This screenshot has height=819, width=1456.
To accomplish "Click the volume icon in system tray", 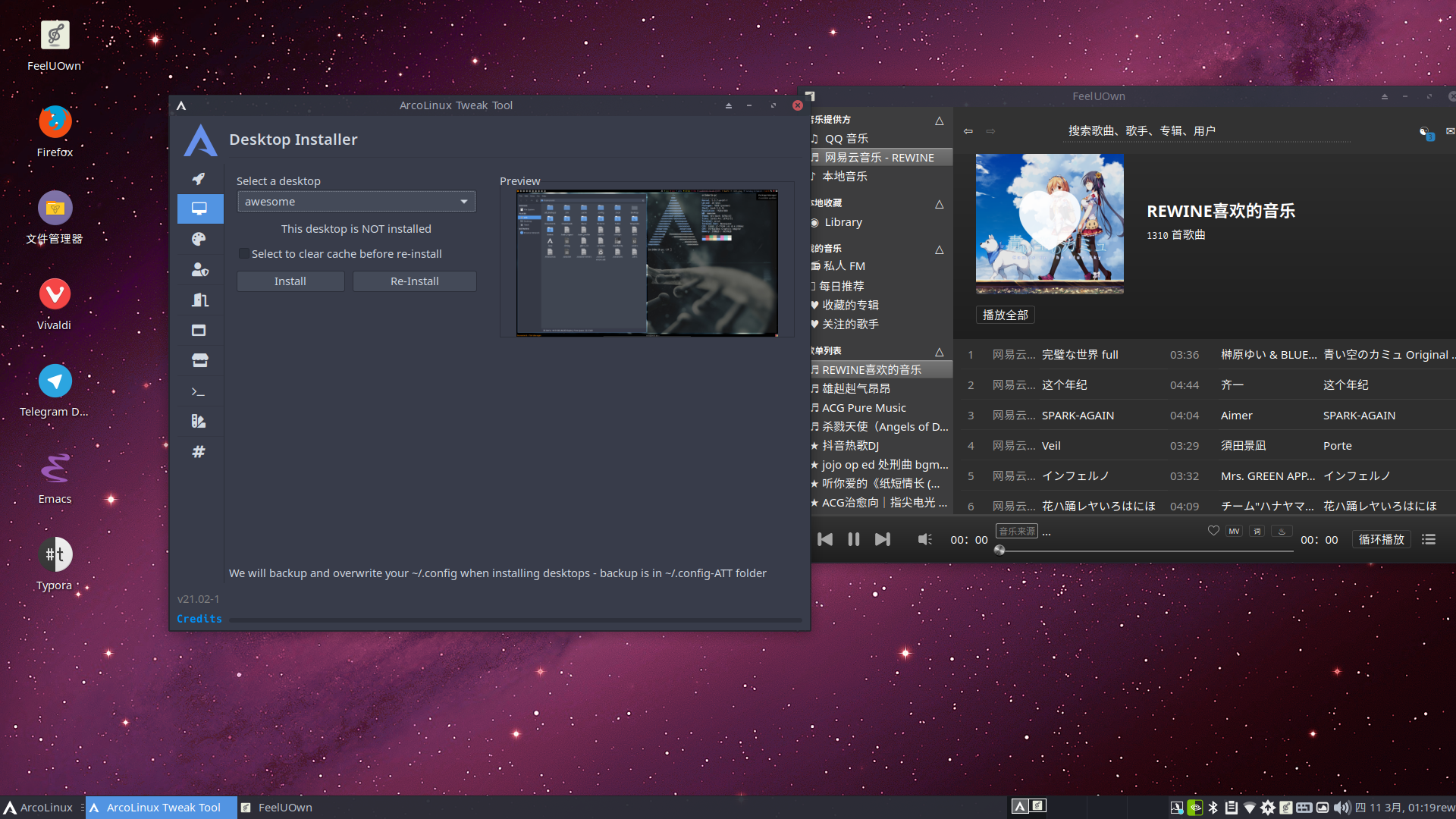I will (x=1341, y=808).
